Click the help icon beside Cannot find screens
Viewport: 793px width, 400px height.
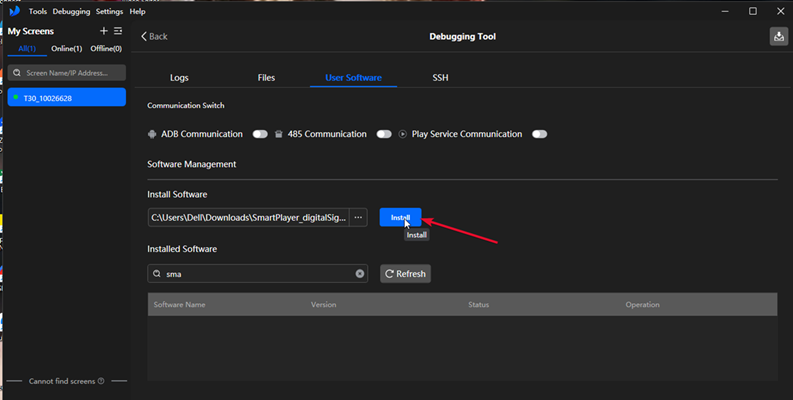coord(101,381)
